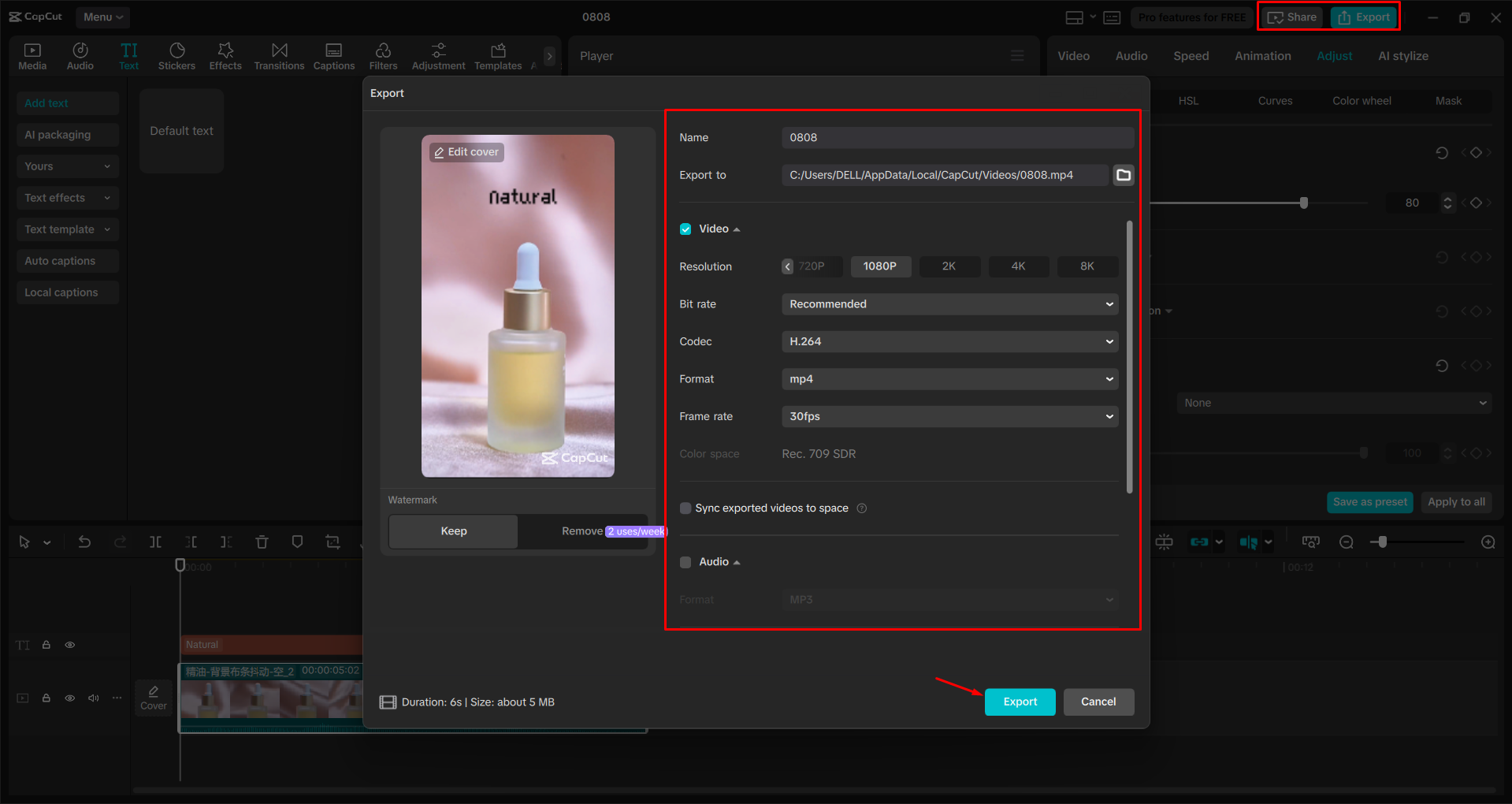Click Export to render the video
Image resolution: width=1512 pixels, height=804 pixels.
tap(1019, 702)
